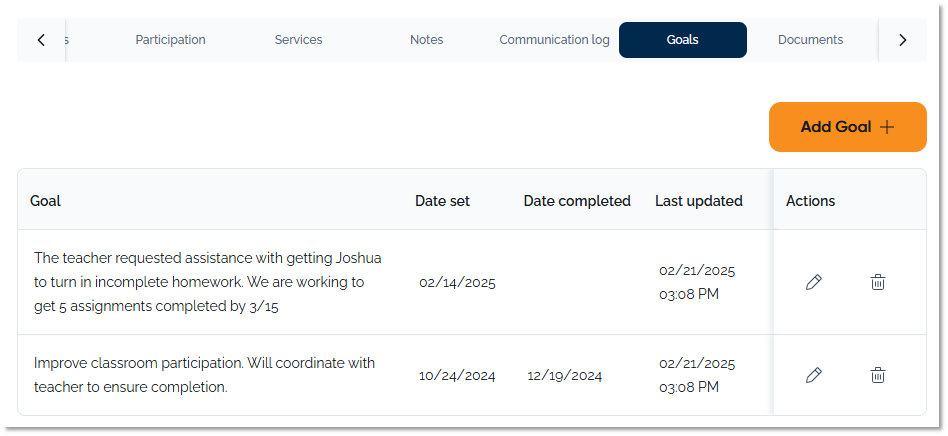Viewport: 948px width, 436px height.
Task: Open the Participation tab
Action: [170, 40]
